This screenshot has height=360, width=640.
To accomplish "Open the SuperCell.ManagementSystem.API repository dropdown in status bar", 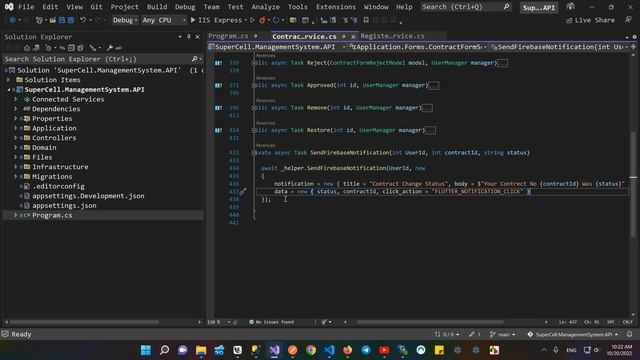I will pyautogui.click(x=573, y=334).
